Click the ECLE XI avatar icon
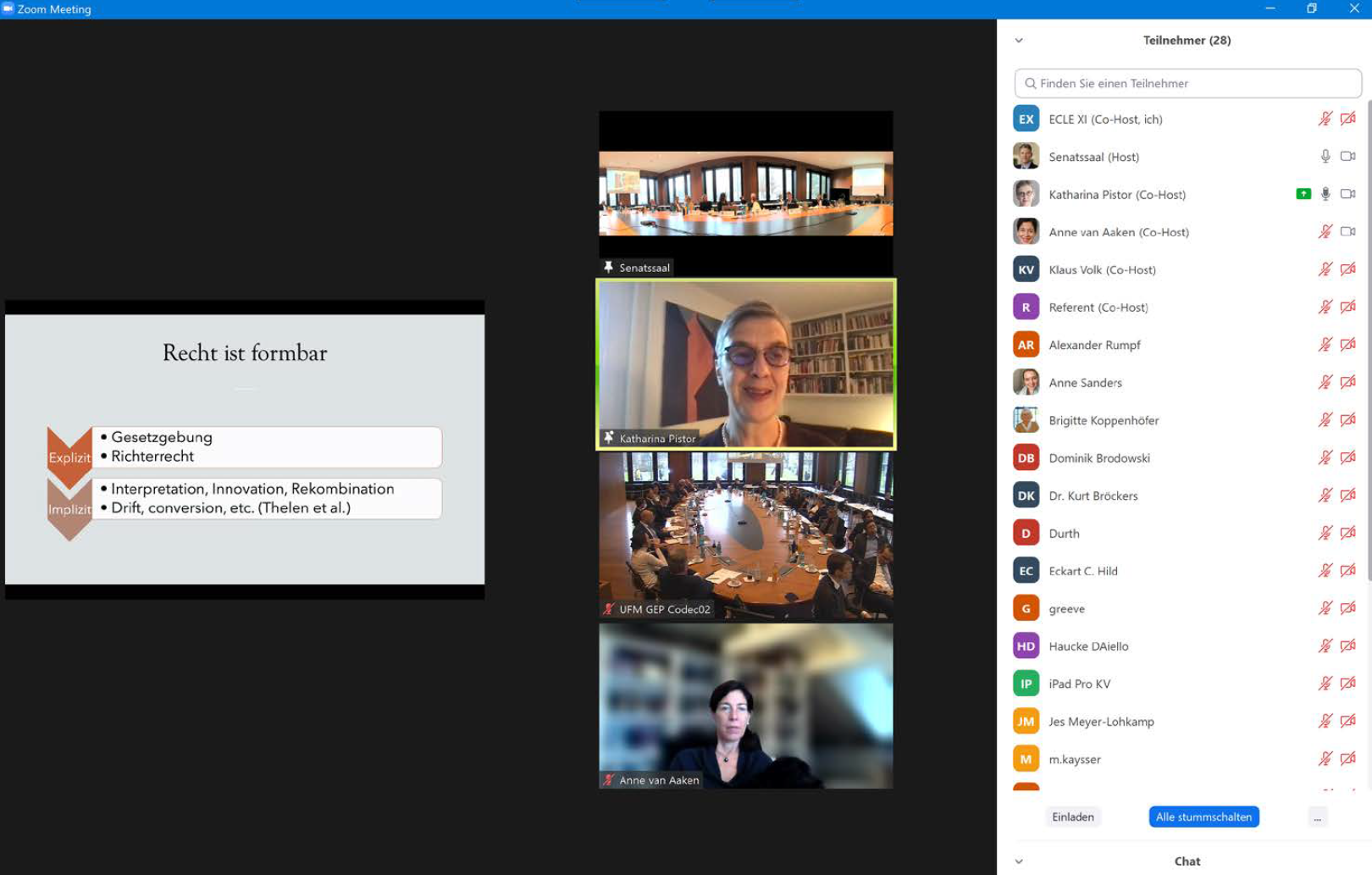The image size is (1372, 875). point(1026,119)
